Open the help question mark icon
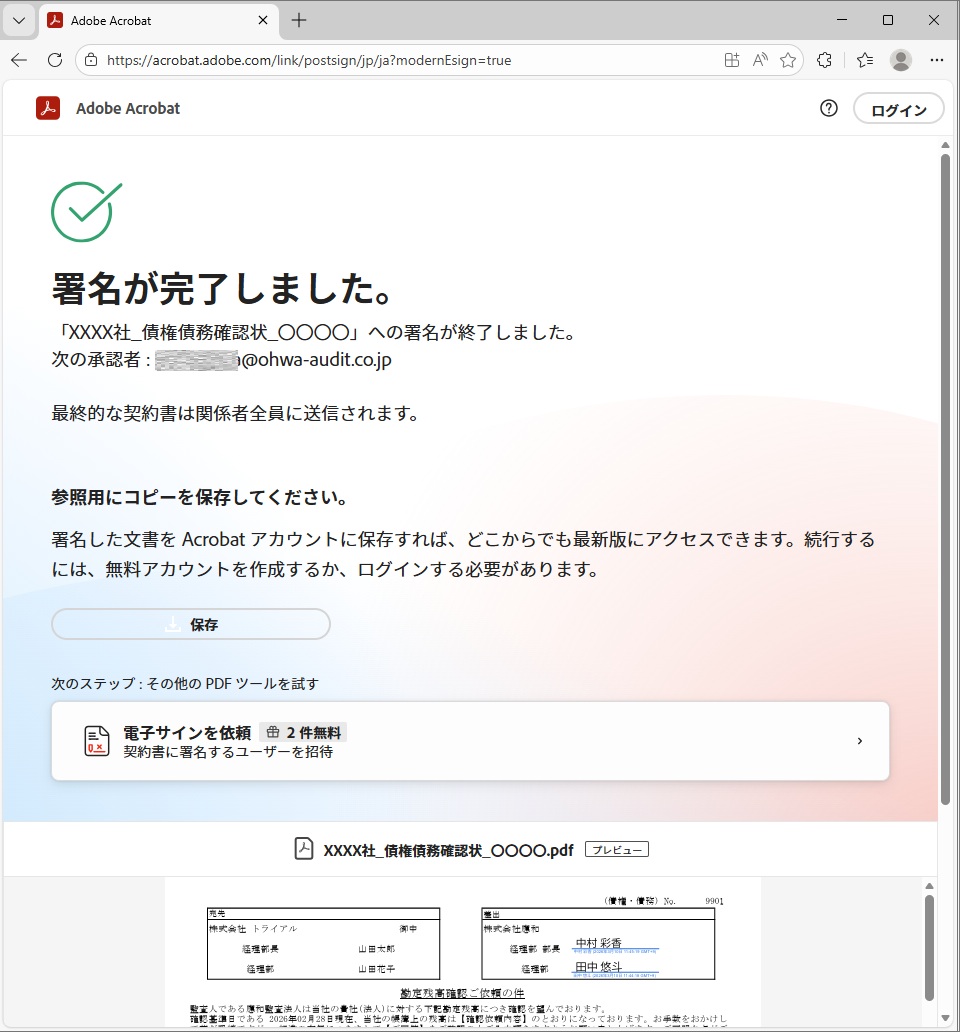The width and height of the screenshot is (960, 1032). pos(828,109)
